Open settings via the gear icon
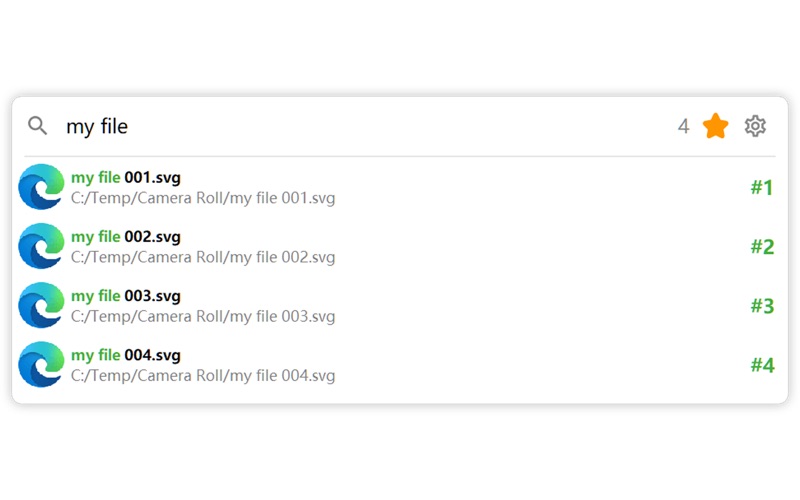Viewport: 800px width, 500px height. click(755, 126)
